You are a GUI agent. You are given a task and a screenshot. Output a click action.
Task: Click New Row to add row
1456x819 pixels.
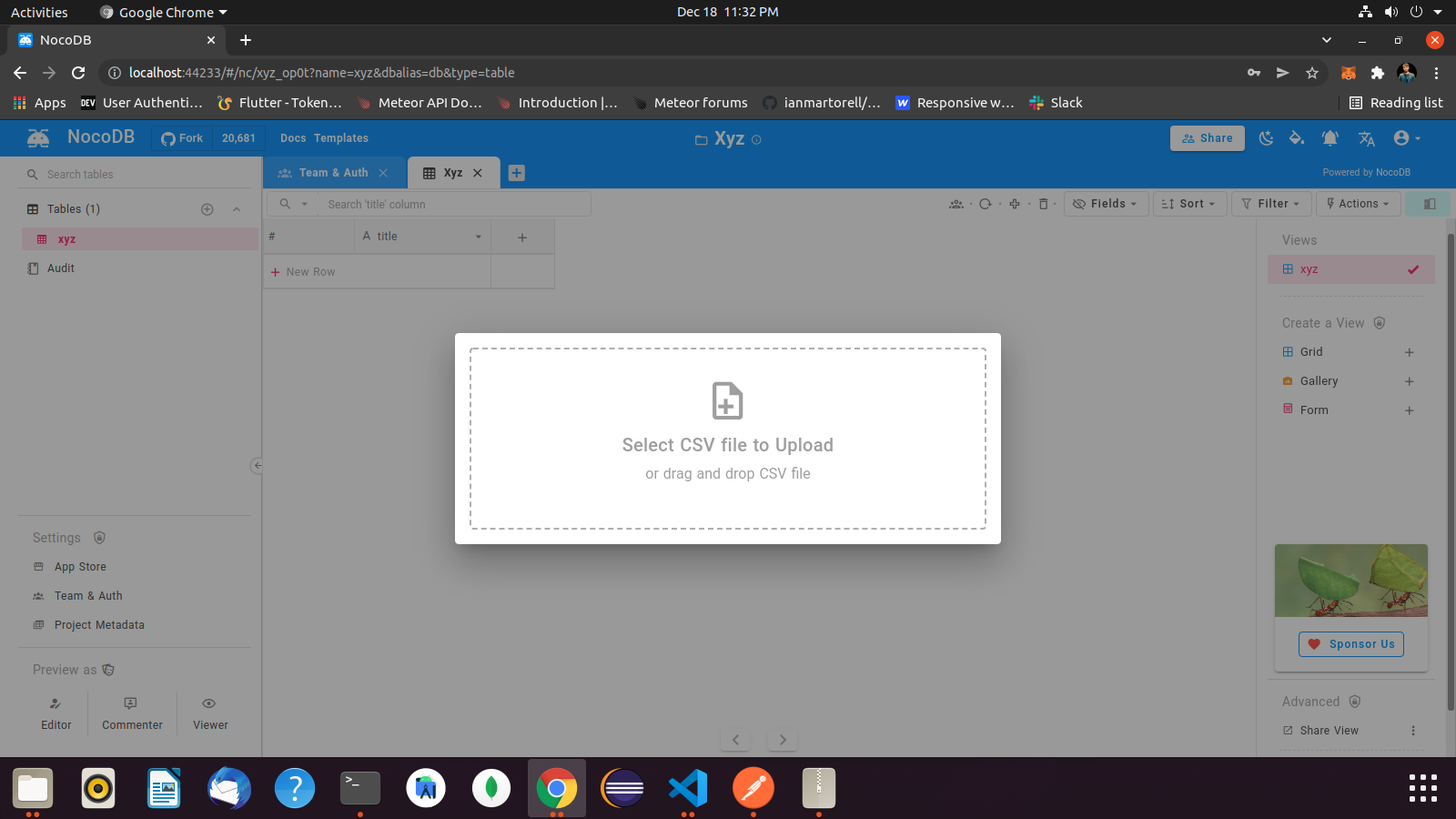click(x=303, y=272)
